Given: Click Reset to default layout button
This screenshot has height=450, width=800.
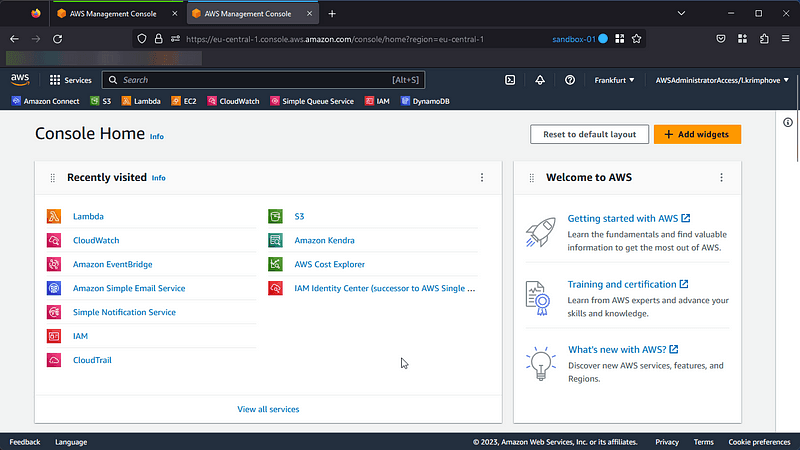Looking at the screenshot, I should click(x=589, y=134).
